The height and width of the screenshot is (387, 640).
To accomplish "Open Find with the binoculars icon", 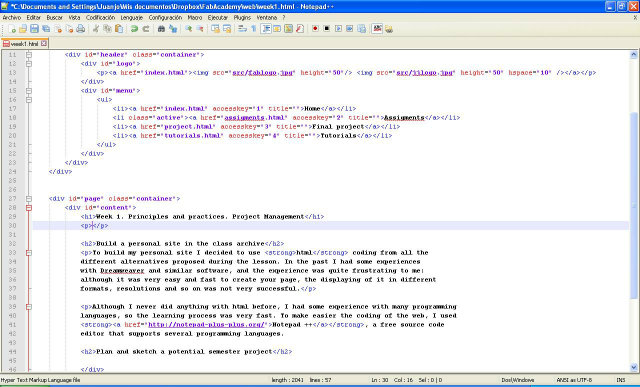I will pyautogui.click(x=161, y=29).
